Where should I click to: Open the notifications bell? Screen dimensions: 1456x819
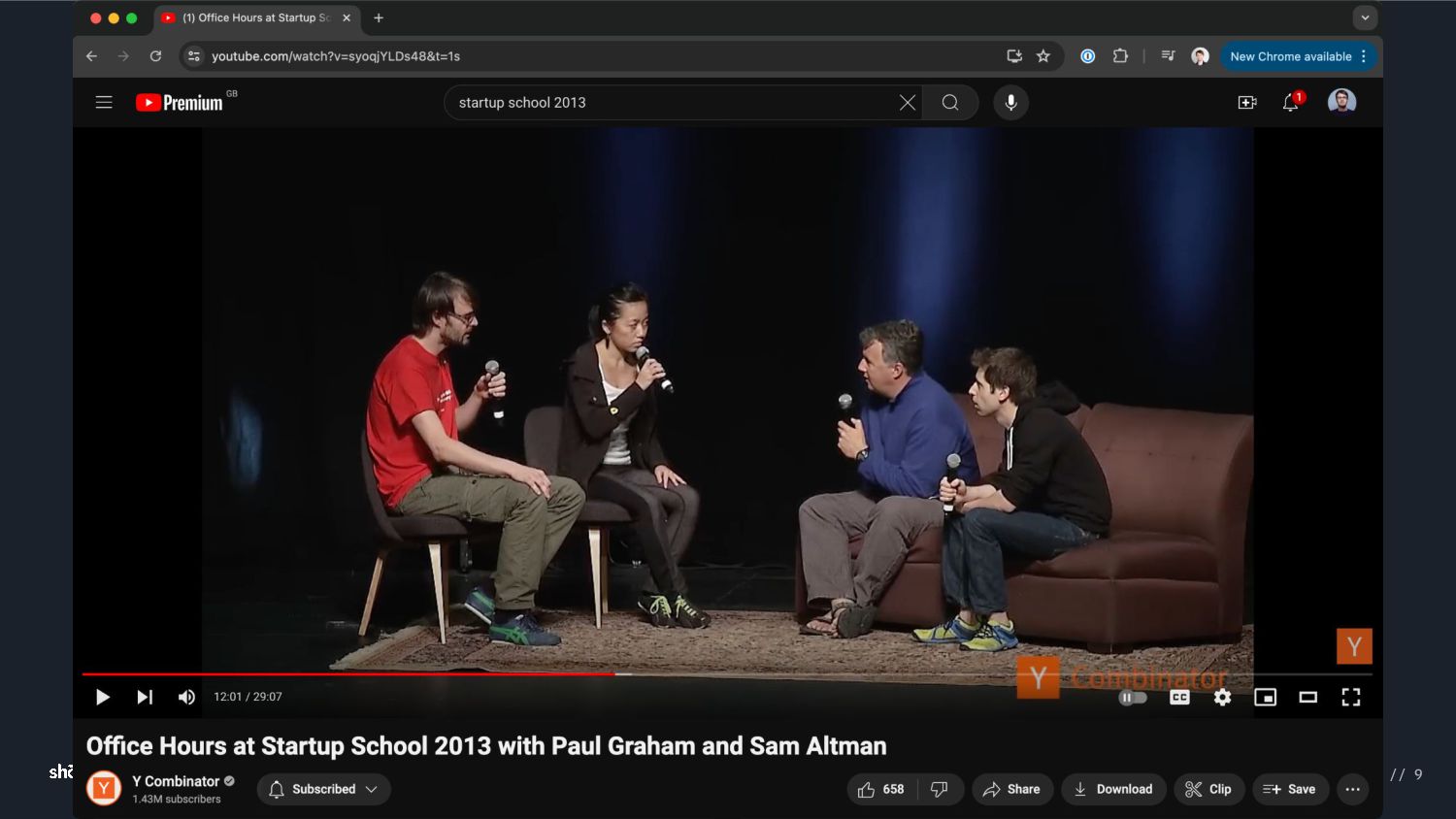(1291, 102)
